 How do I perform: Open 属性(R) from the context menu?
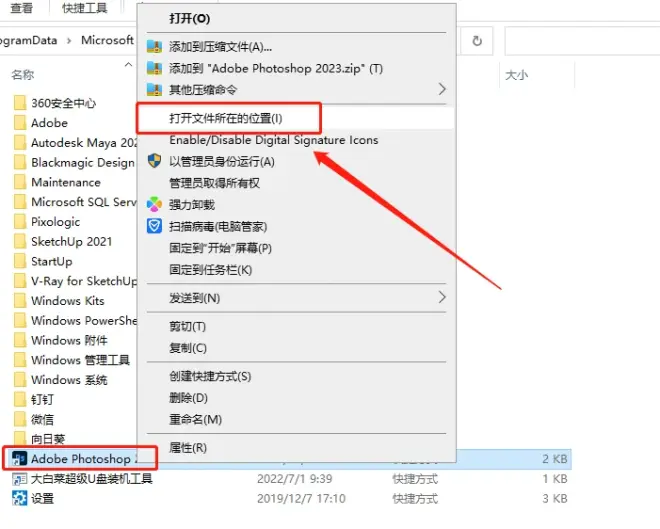[x=188, y=448]
